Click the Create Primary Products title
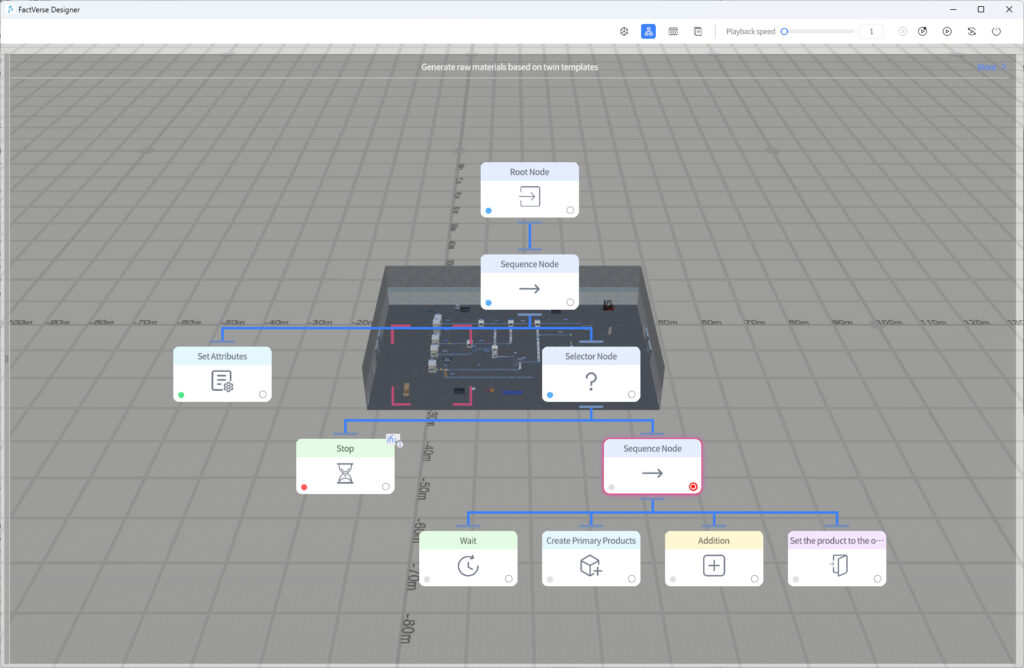The height and width of the screenshot is (668, 1024). pos(591,541)
